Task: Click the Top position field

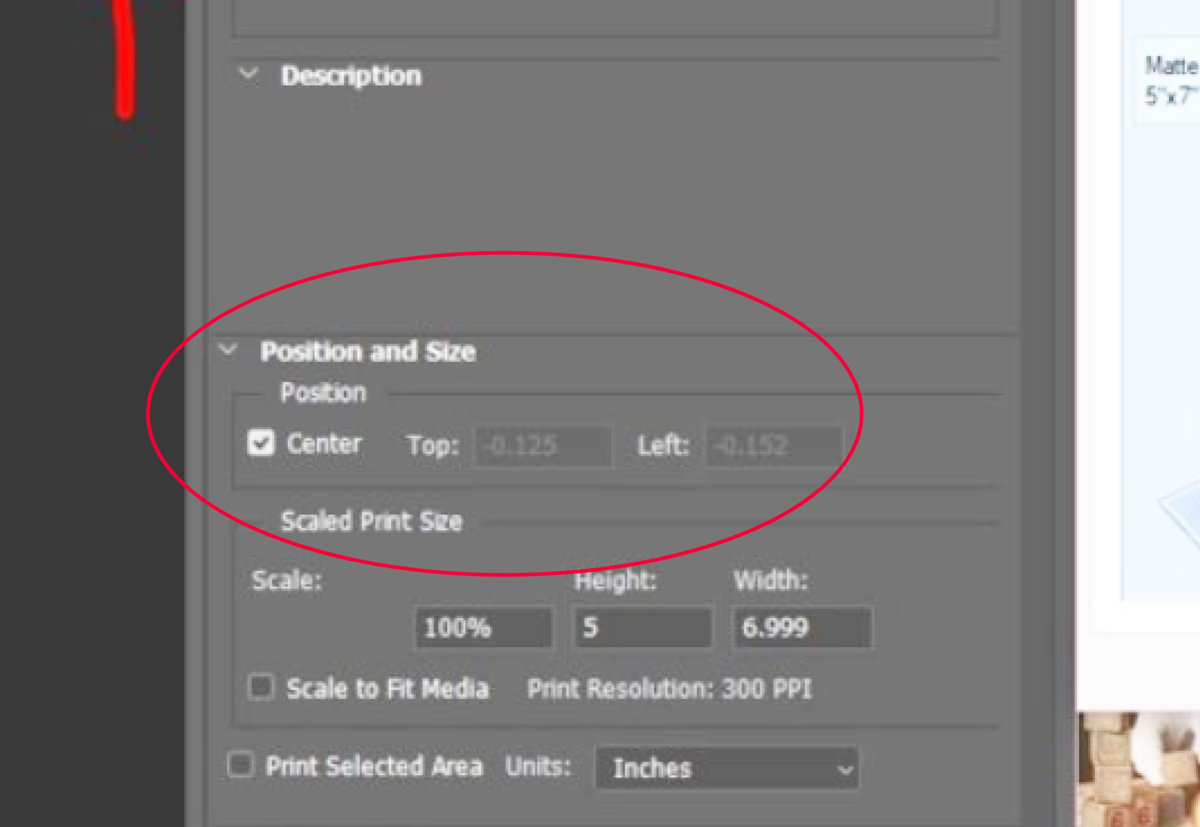Action: pos(543,446)
